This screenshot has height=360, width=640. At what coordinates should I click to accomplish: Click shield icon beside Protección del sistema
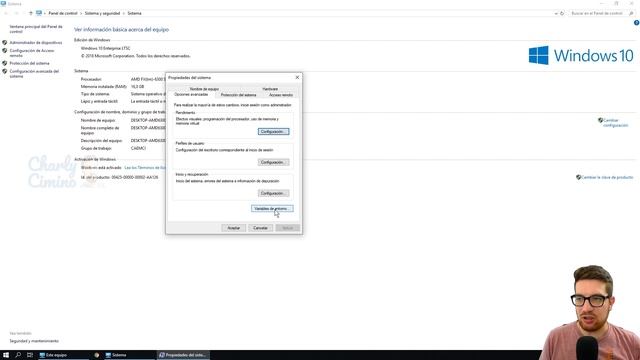pyautogui.click(x=4, y=63)
